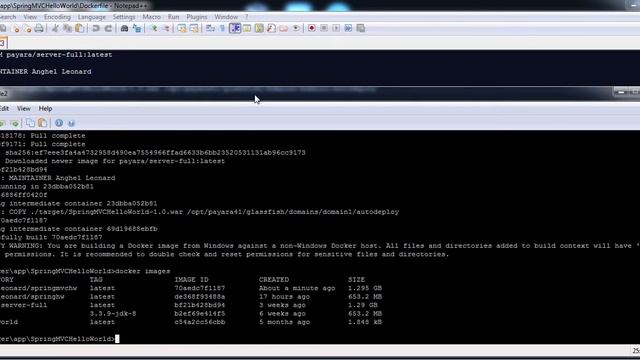Stop macro recording icon

(324, 28)
